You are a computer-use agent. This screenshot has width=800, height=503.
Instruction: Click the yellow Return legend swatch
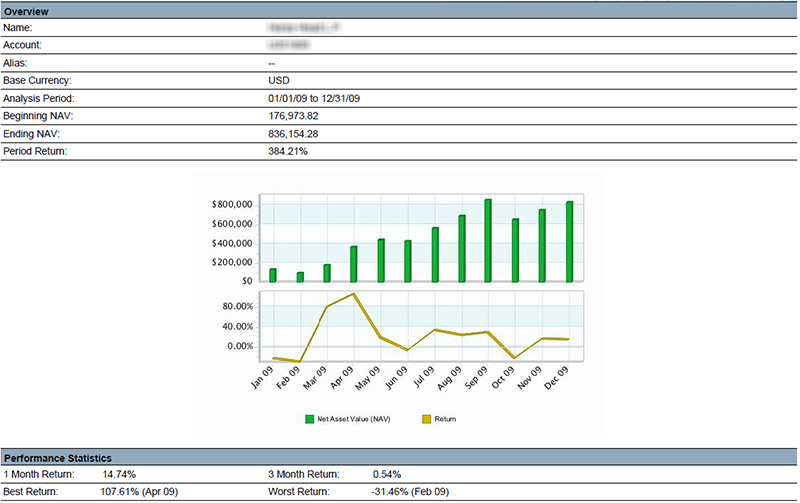click(x=427, y=419)
